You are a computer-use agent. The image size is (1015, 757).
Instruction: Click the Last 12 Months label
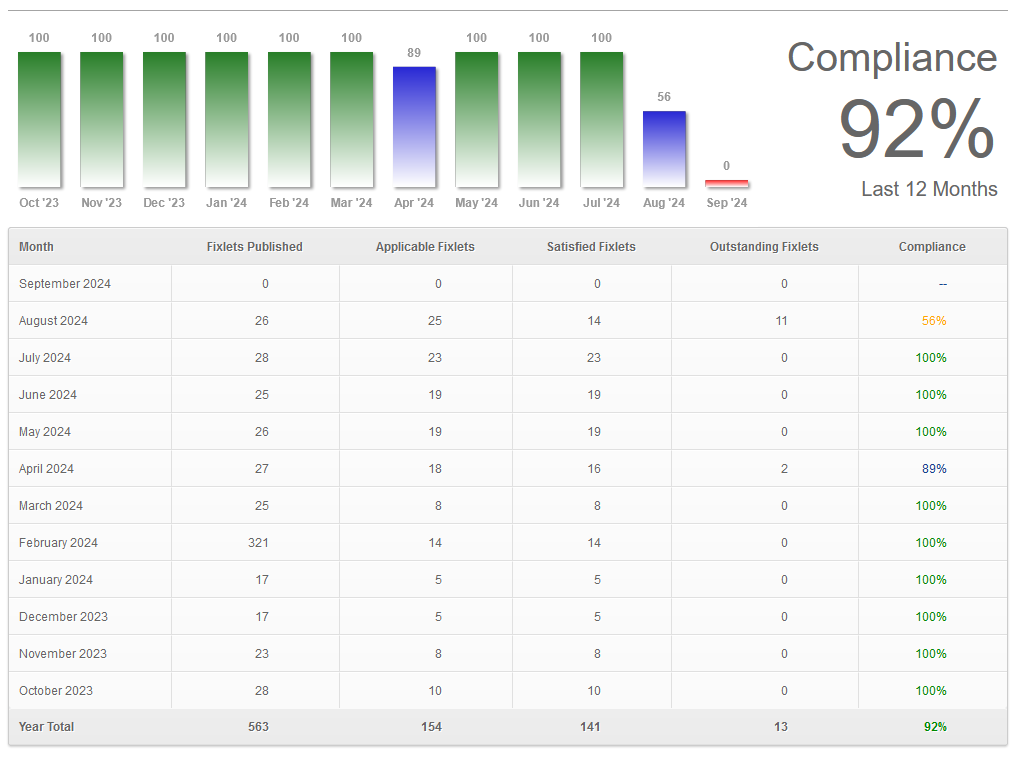[x=929, y=189]
